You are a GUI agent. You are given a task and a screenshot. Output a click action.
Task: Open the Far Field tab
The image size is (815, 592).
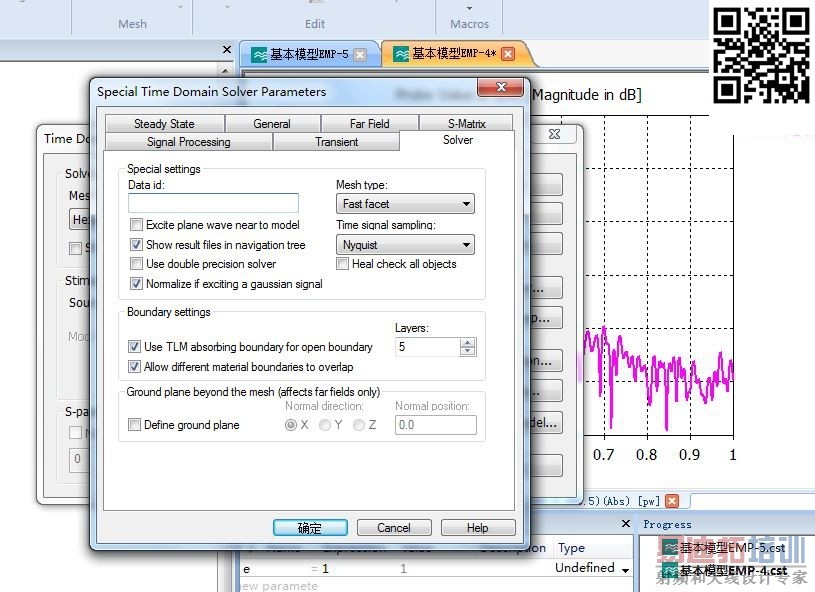point(370,124)
